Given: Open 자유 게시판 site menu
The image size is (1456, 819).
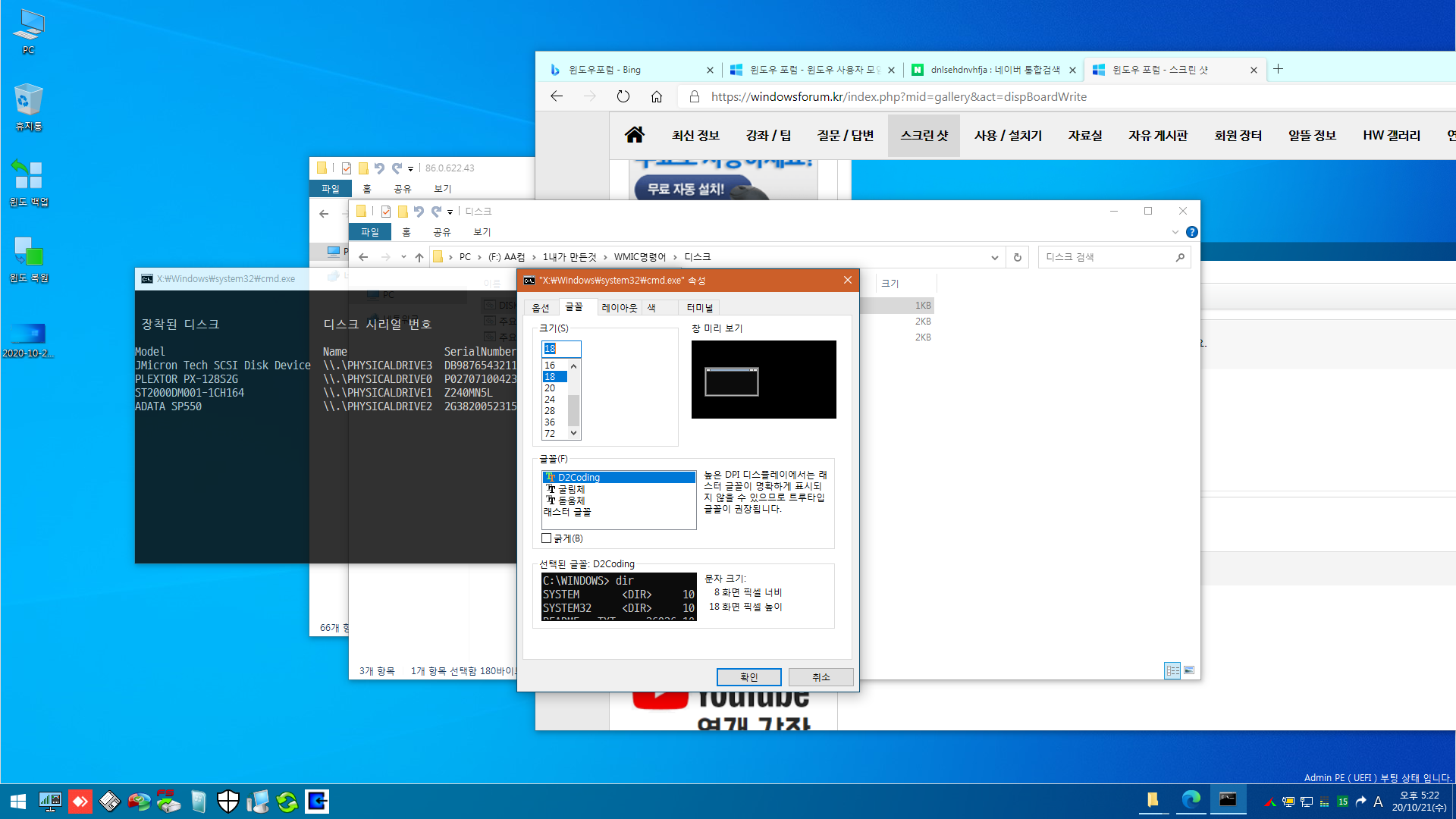Looking at the screenshot, I should coord(1158,136).
